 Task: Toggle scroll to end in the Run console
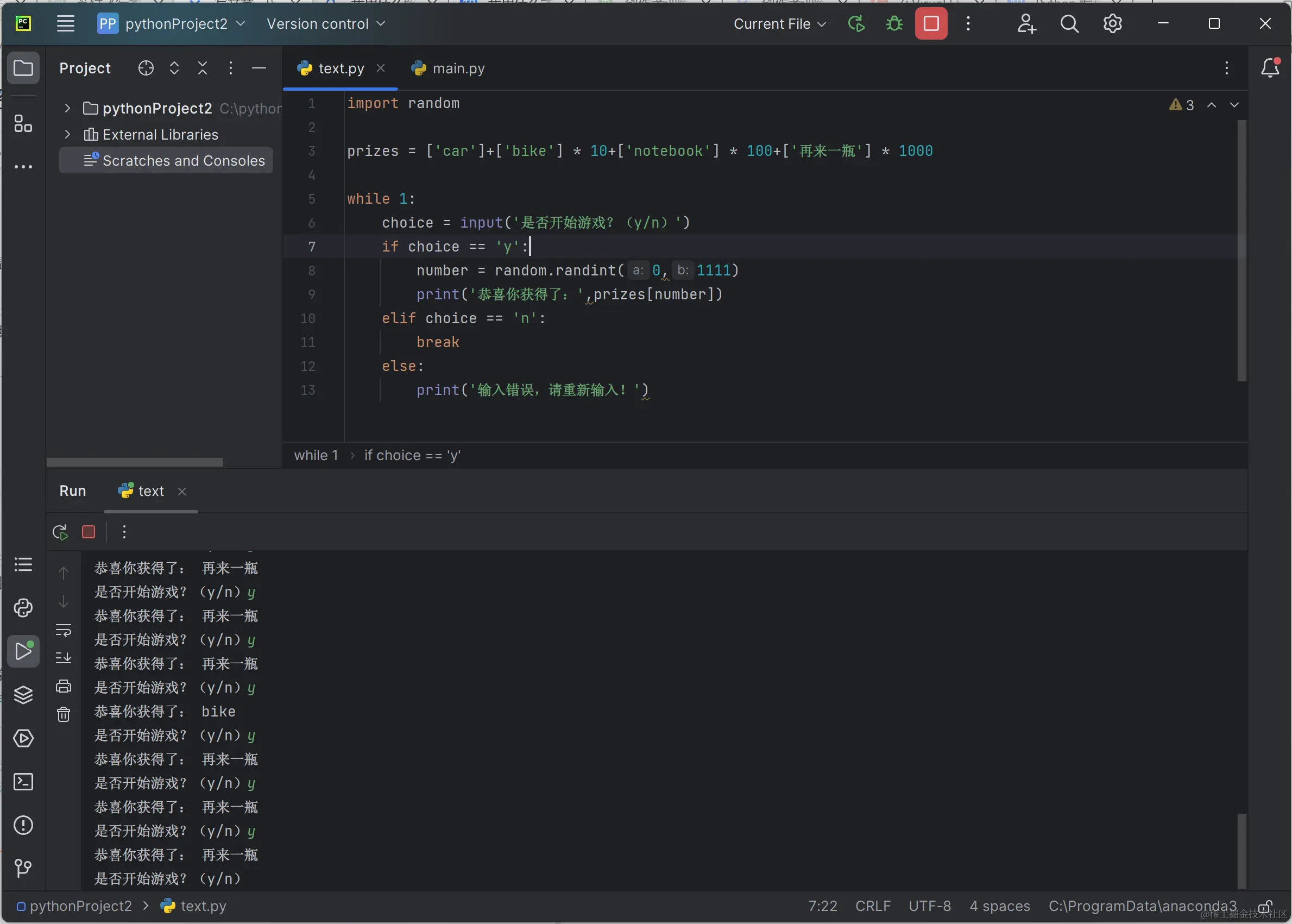(64, 658)
